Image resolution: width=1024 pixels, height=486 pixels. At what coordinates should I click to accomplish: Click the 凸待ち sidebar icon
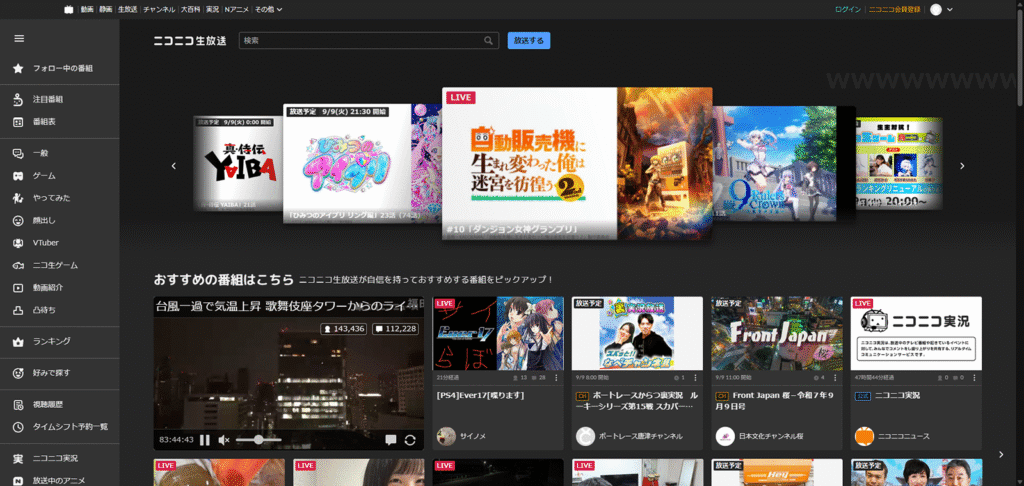click(x=18, y=310)
